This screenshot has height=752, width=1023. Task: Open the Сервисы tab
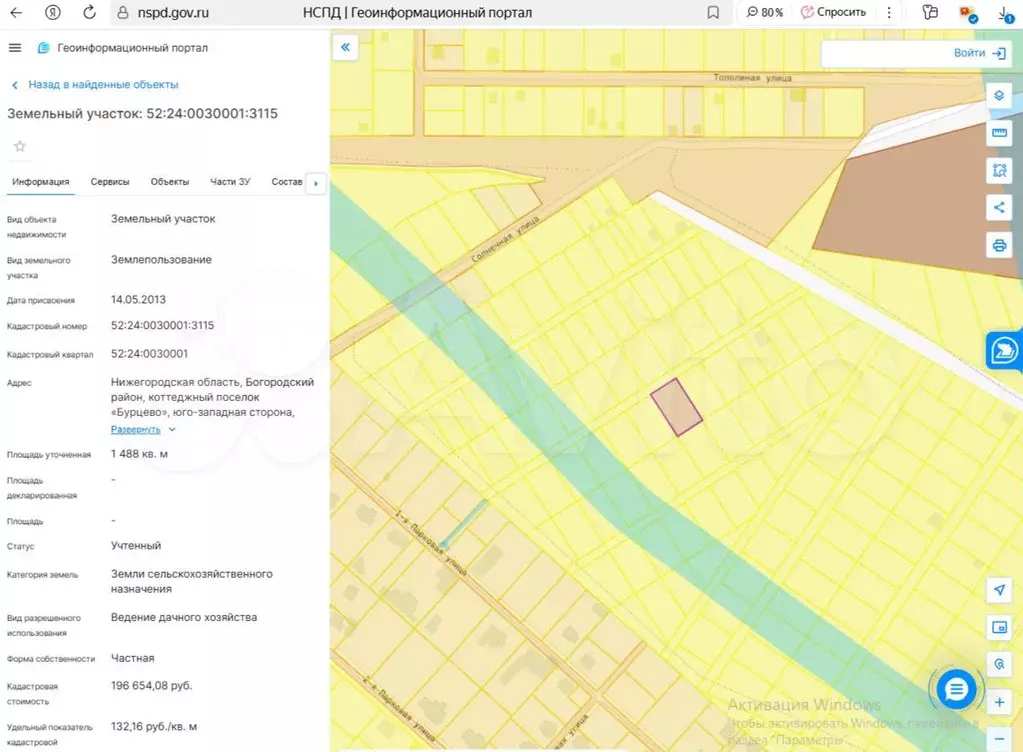[110, 182]
